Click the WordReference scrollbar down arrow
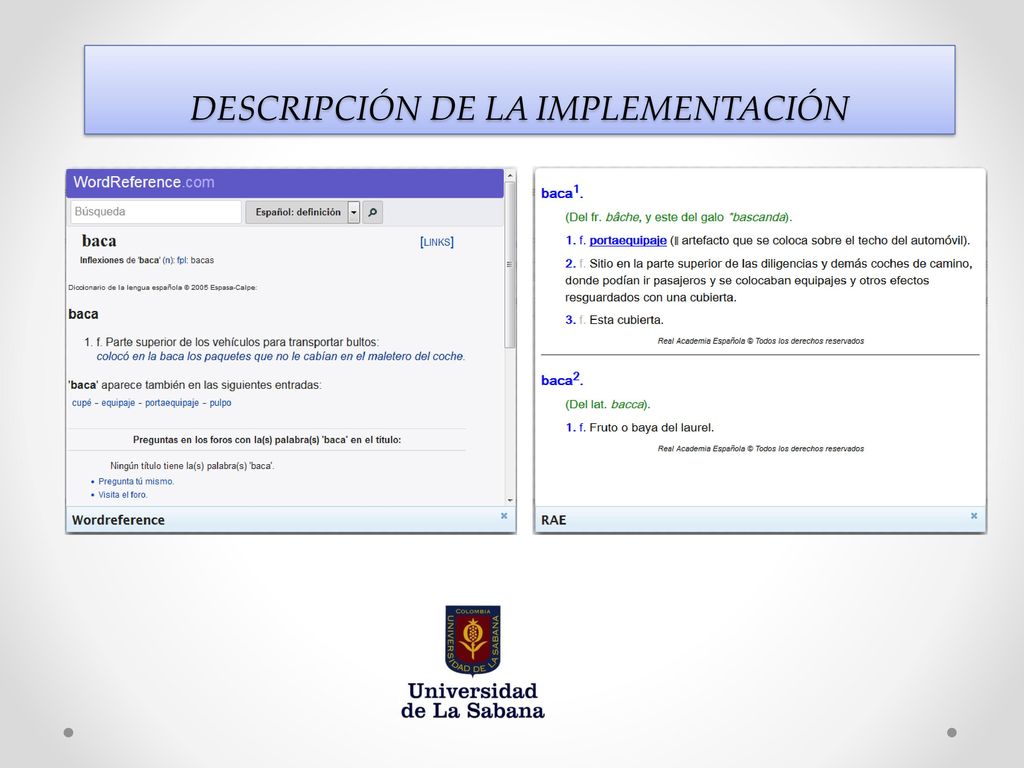The image size is (1024, 768). tap(510, 500)
